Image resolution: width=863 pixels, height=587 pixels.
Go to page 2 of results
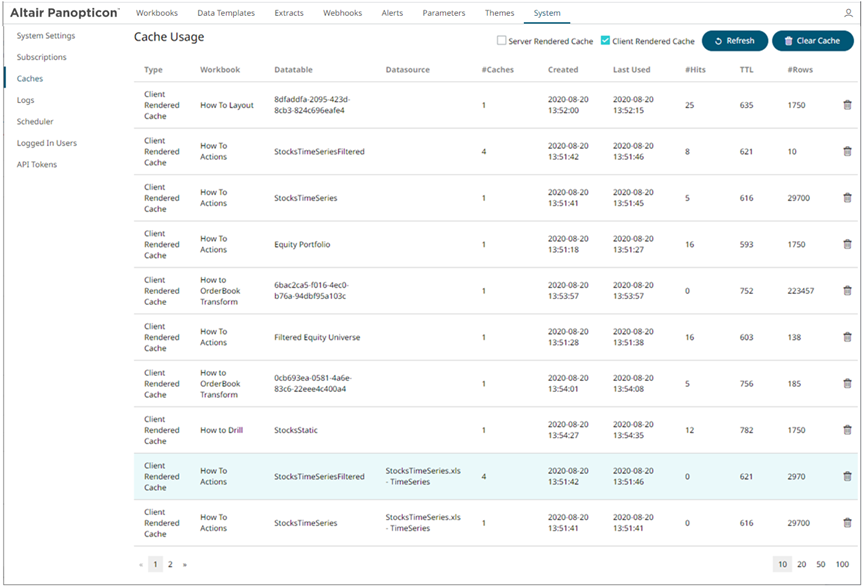click(x=170, y=565)
